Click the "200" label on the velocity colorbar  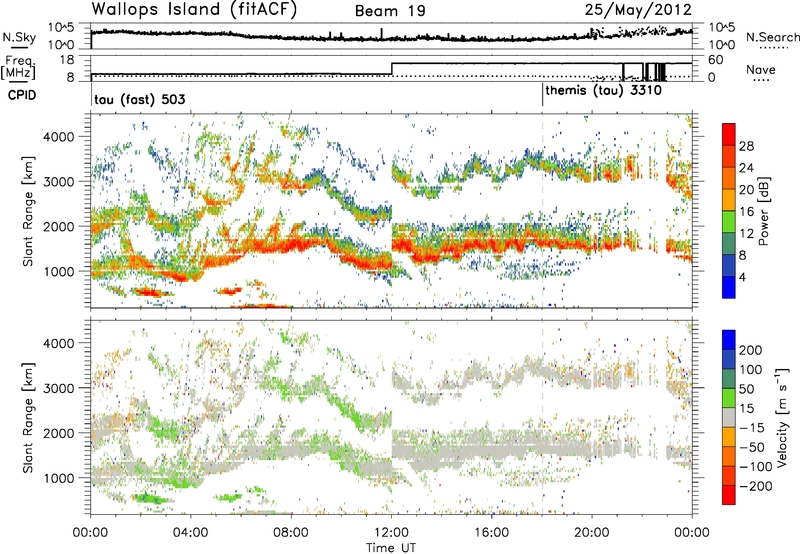(x=751, y=350)
